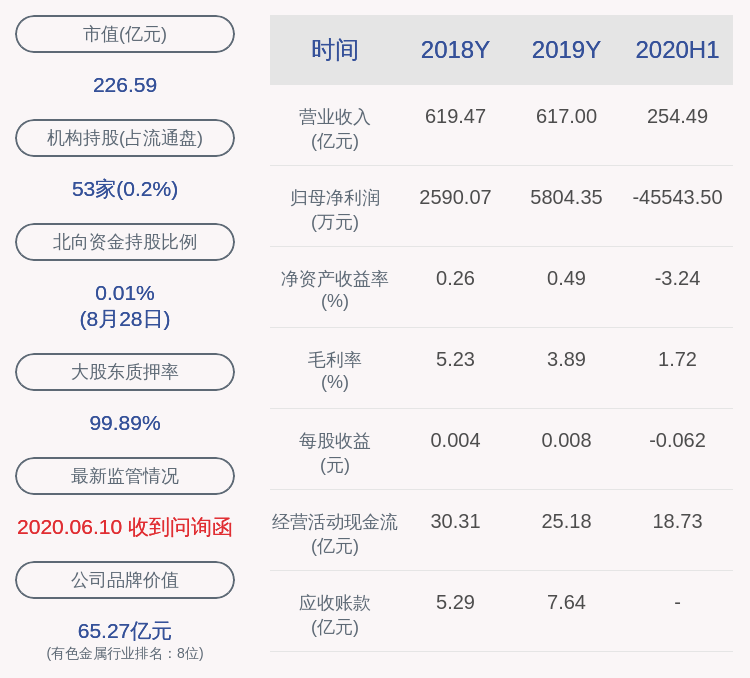Select cash flow cell 18.73

tap(677, 521)
